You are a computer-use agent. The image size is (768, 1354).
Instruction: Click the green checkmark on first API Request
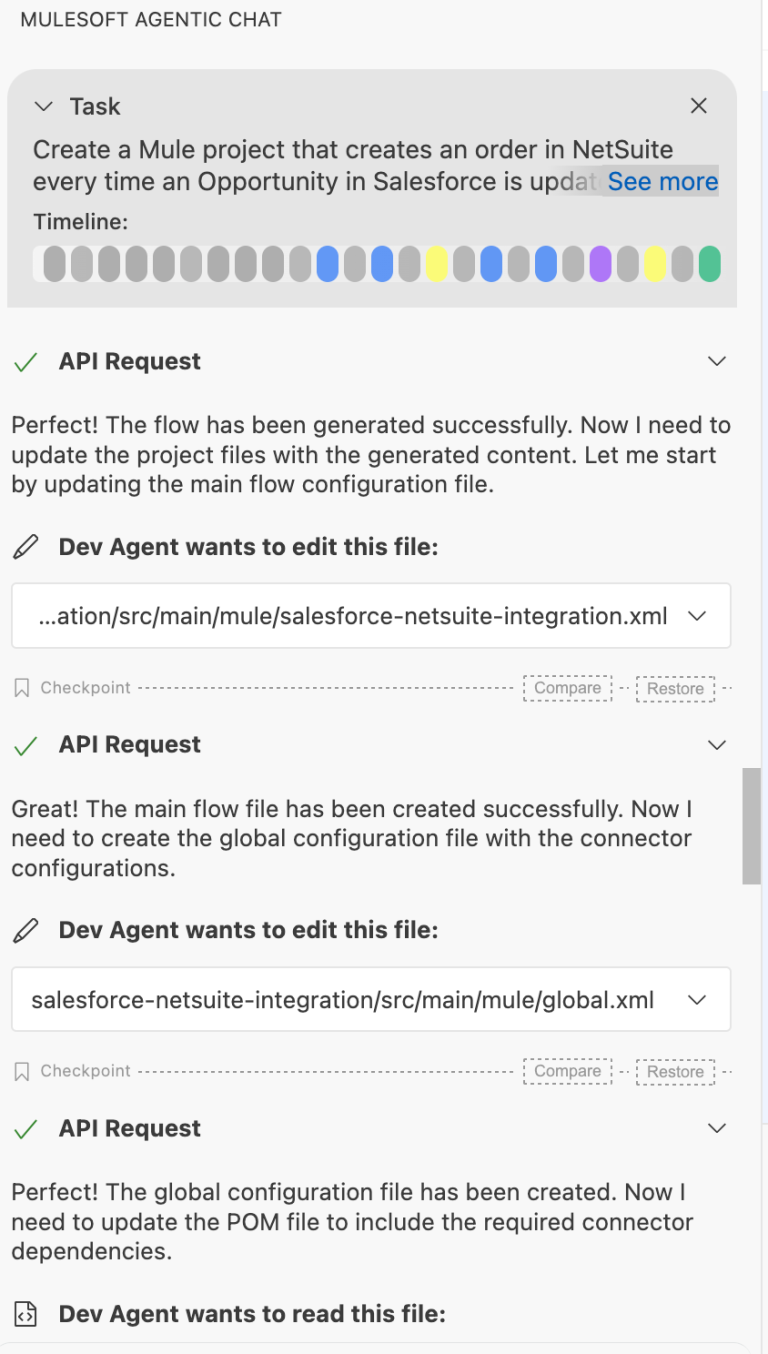point(25,361)
